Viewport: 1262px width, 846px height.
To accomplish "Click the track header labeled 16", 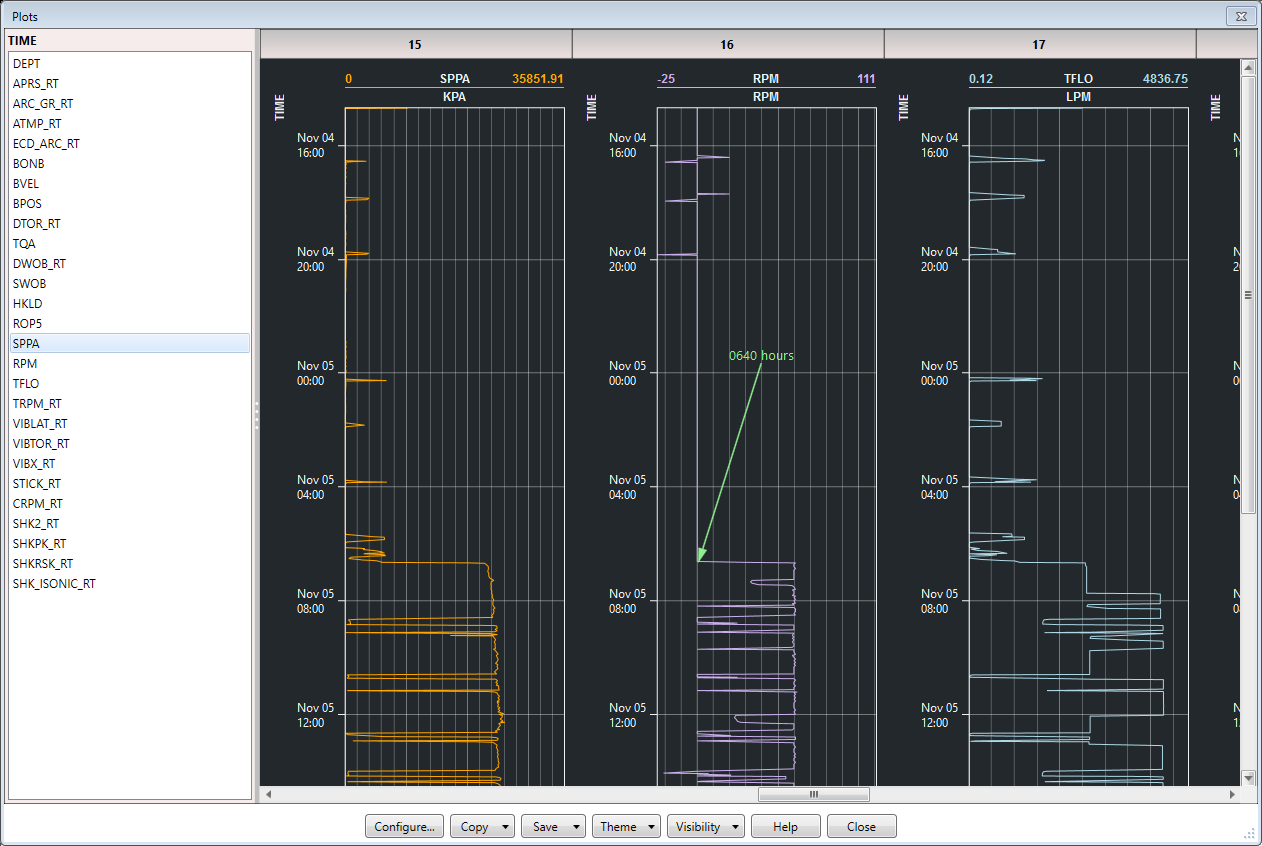I will pos(727,44).
